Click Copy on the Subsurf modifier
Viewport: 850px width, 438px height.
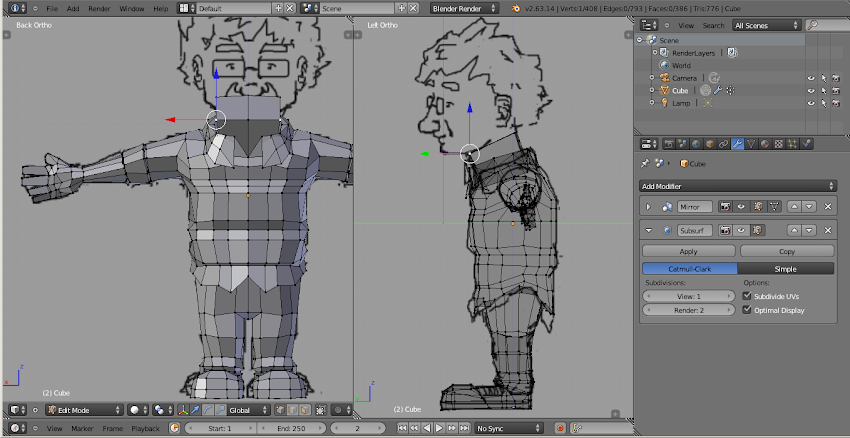[x=787, y=251]
